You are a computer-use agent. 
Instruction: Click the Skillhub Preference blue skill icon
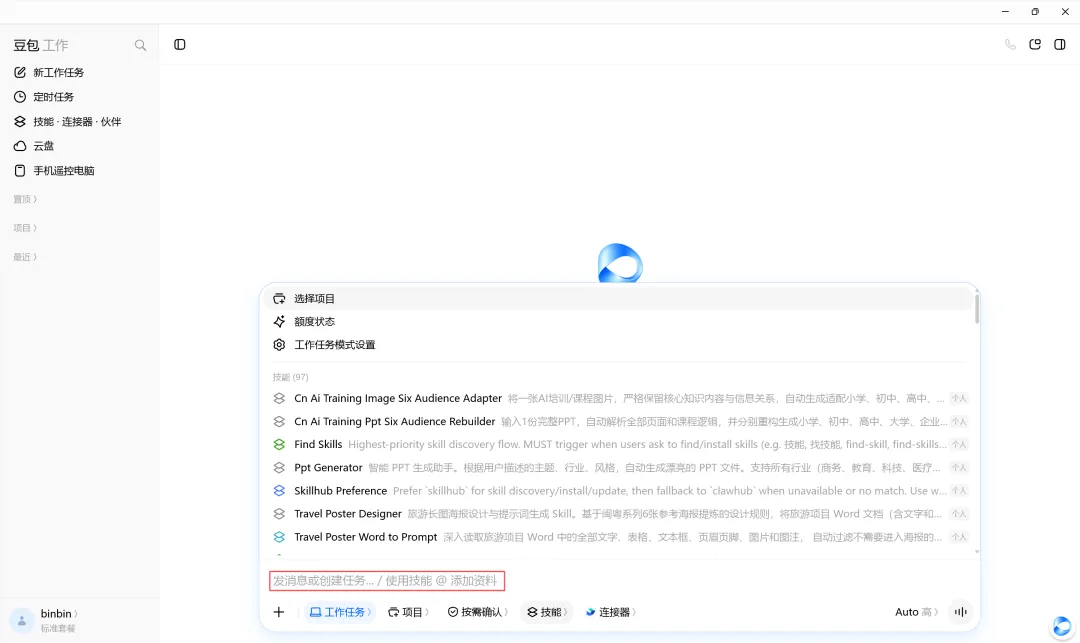(x=279, y=491)
